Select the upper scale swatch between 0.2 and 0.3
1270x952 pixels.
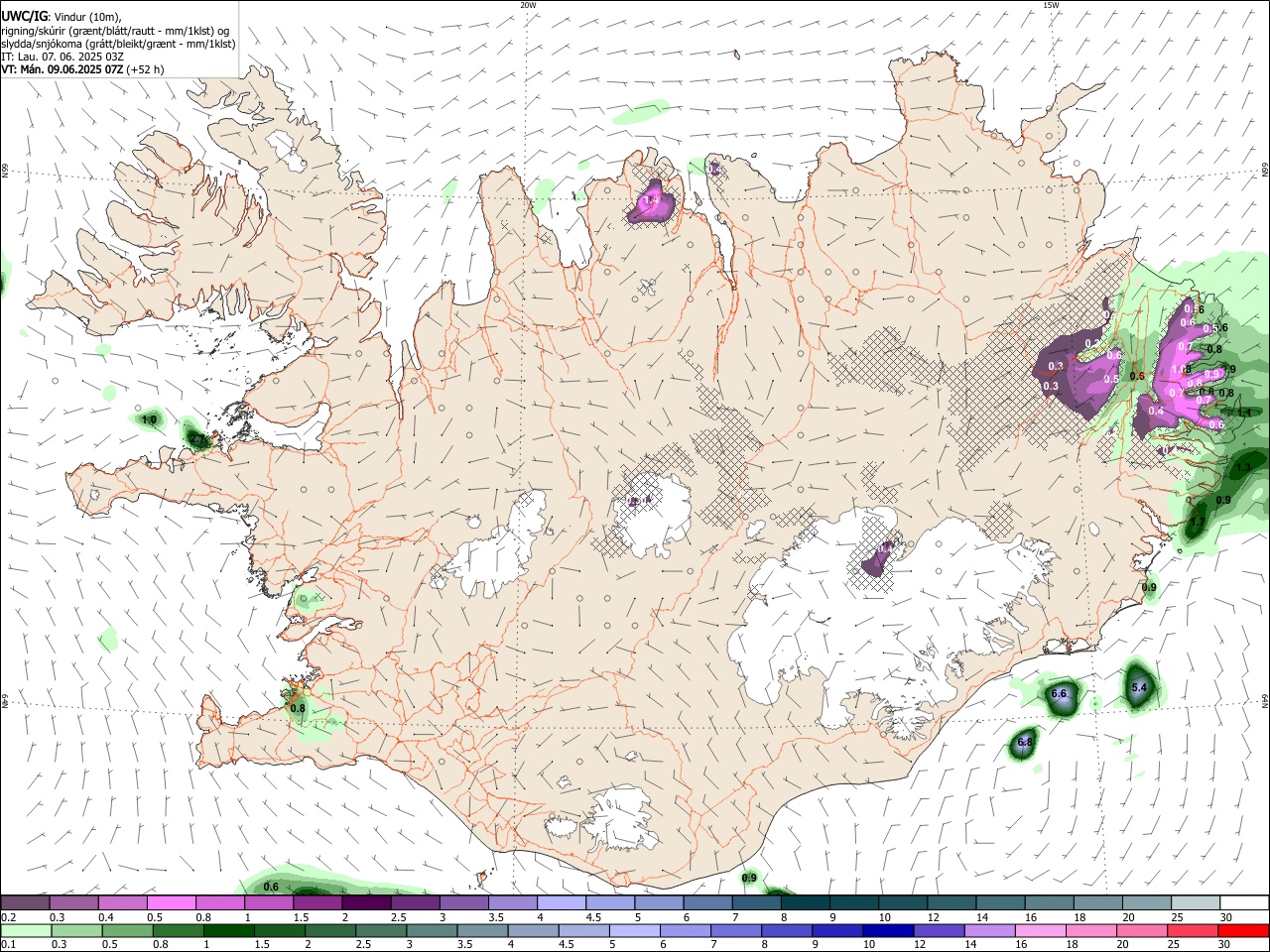coord(25,903)
